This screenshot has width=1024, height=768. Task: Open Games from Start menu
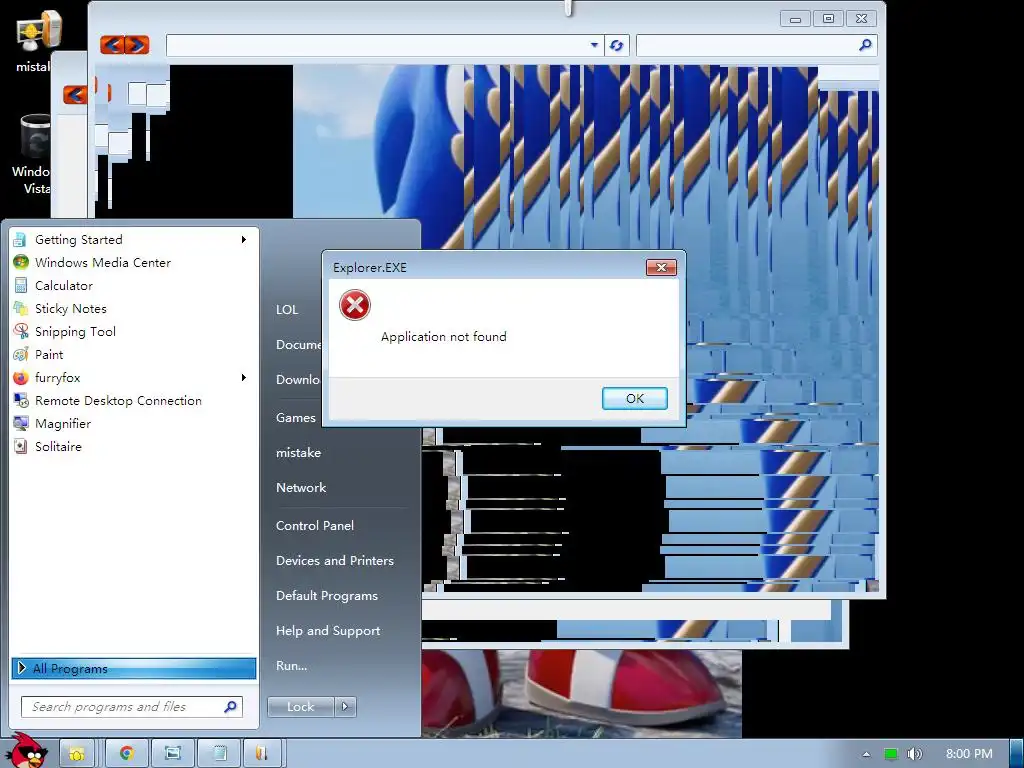(x=296, y=418)
